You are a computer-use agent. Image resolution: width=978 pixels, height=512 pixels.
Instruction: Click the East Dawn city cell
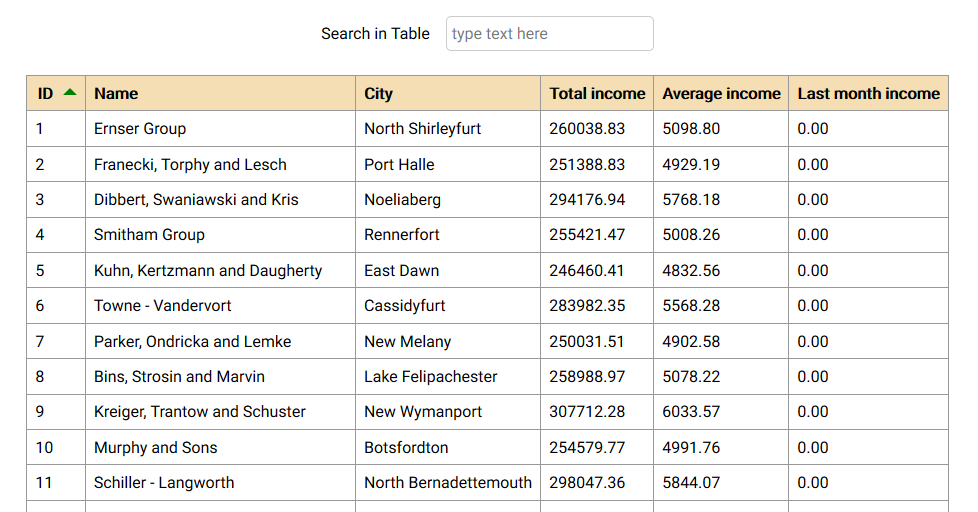[448, 270]
